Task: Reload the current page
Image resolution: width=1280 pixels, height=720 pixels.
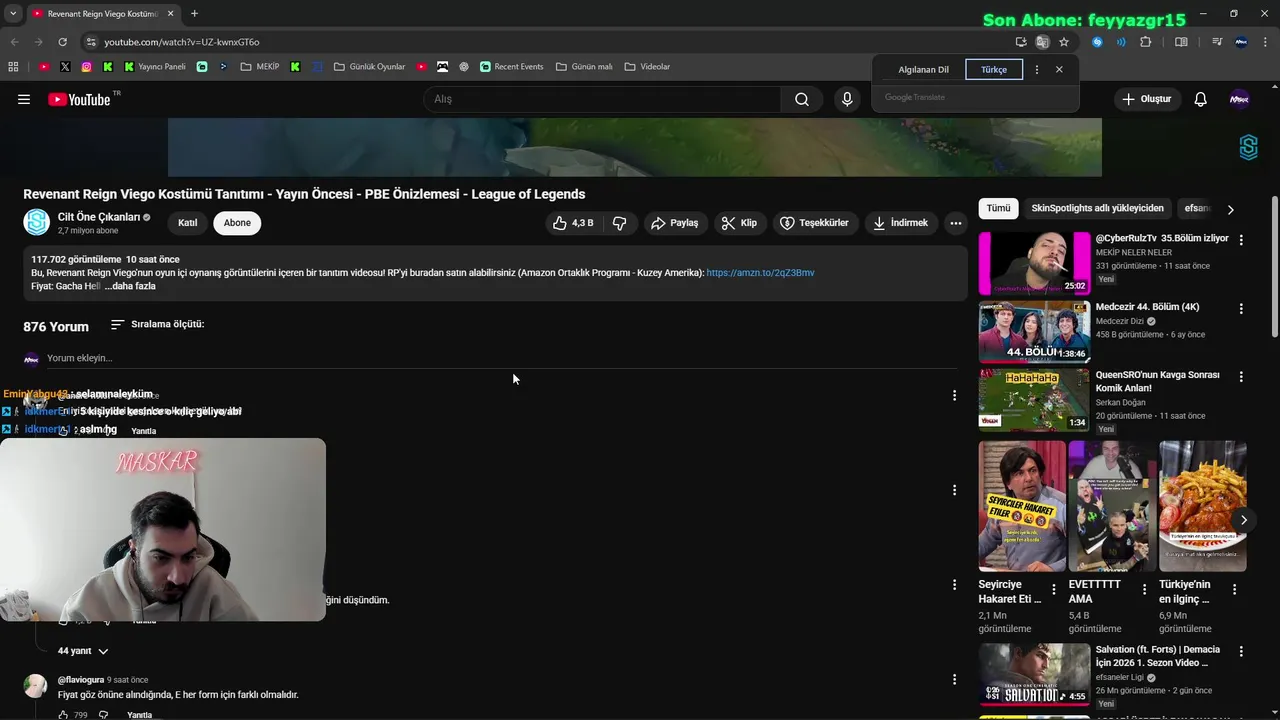Action: point(62,42)
